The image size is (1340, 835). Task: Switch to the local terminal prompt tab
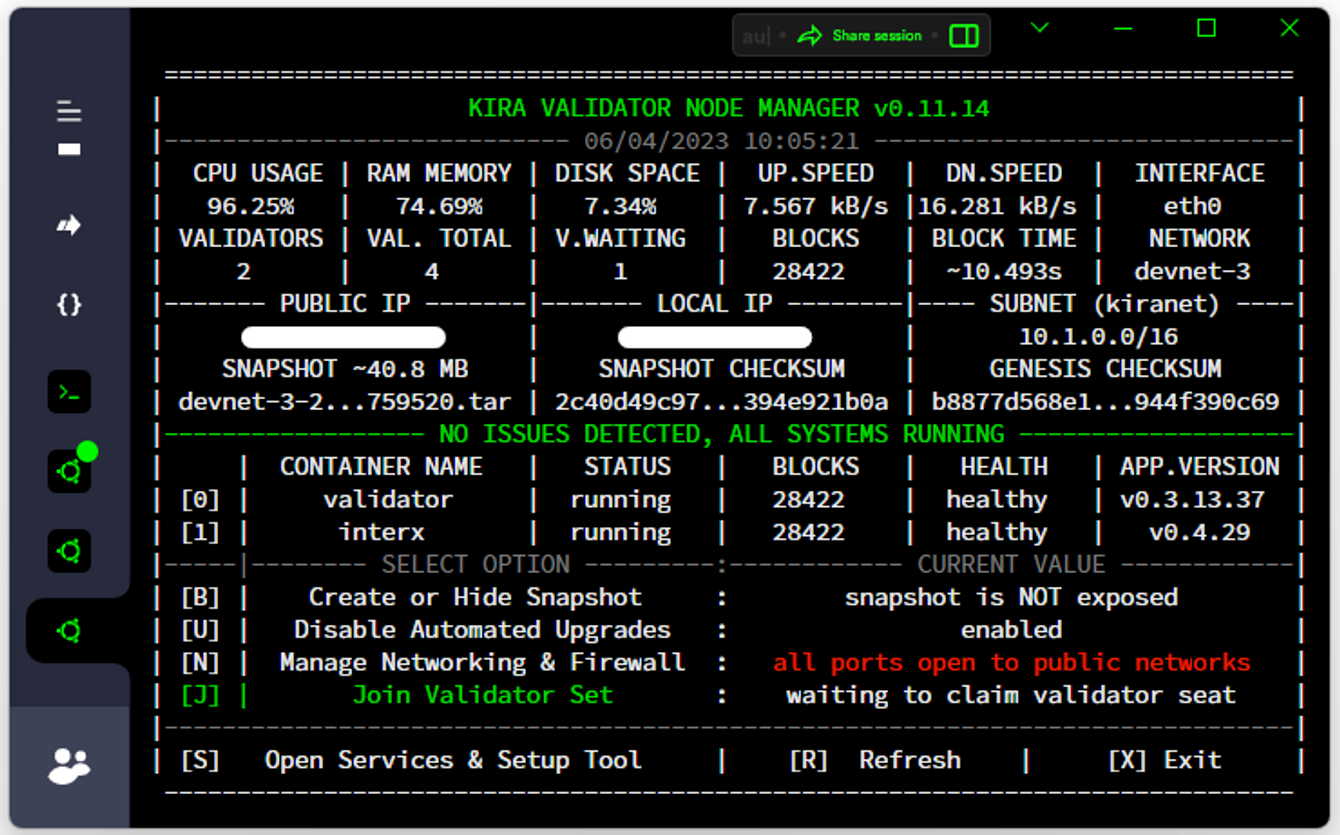69,392
